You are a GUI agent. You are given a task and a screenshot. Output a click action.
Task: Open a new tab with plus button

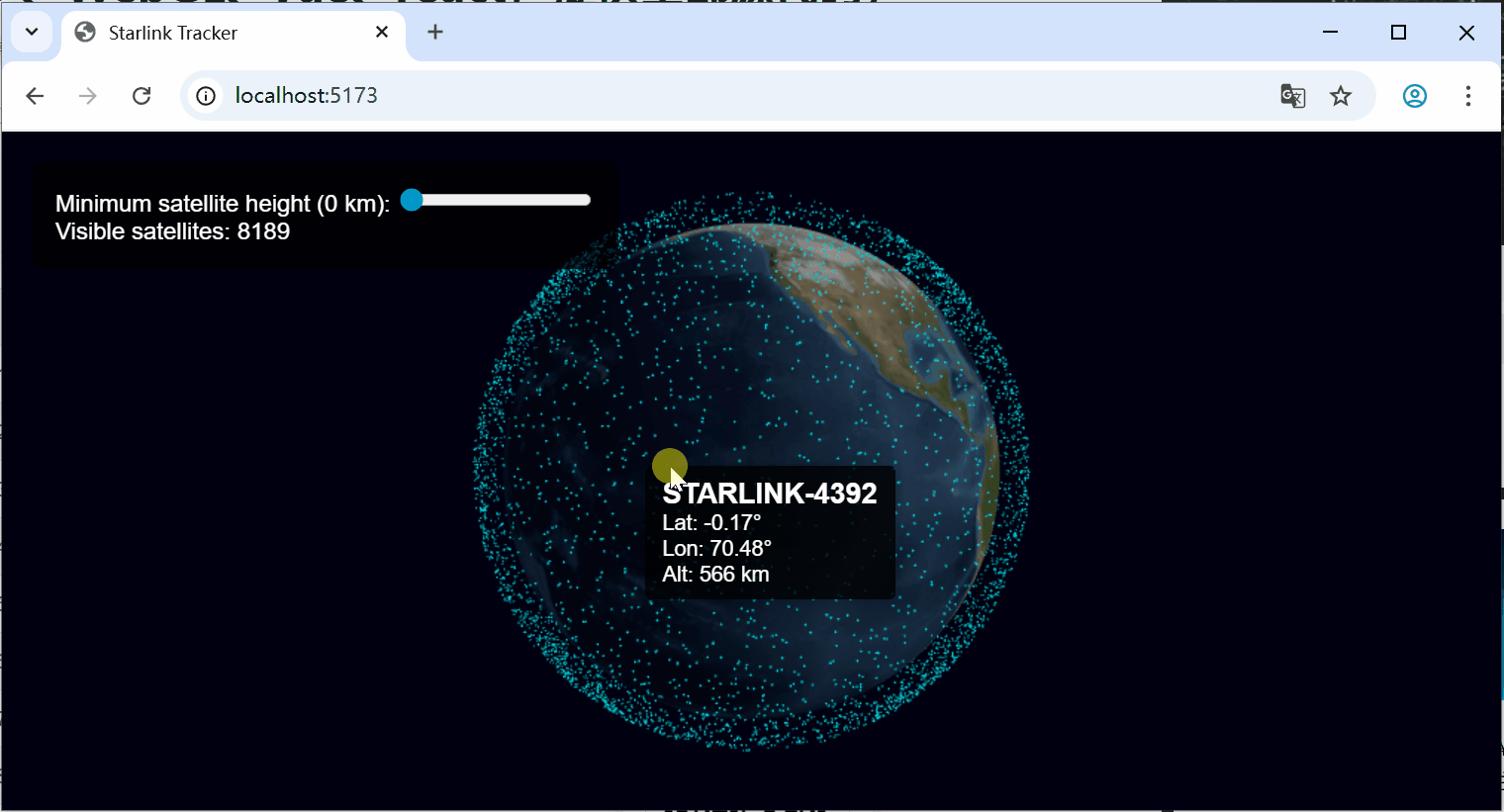coord(435,33)
